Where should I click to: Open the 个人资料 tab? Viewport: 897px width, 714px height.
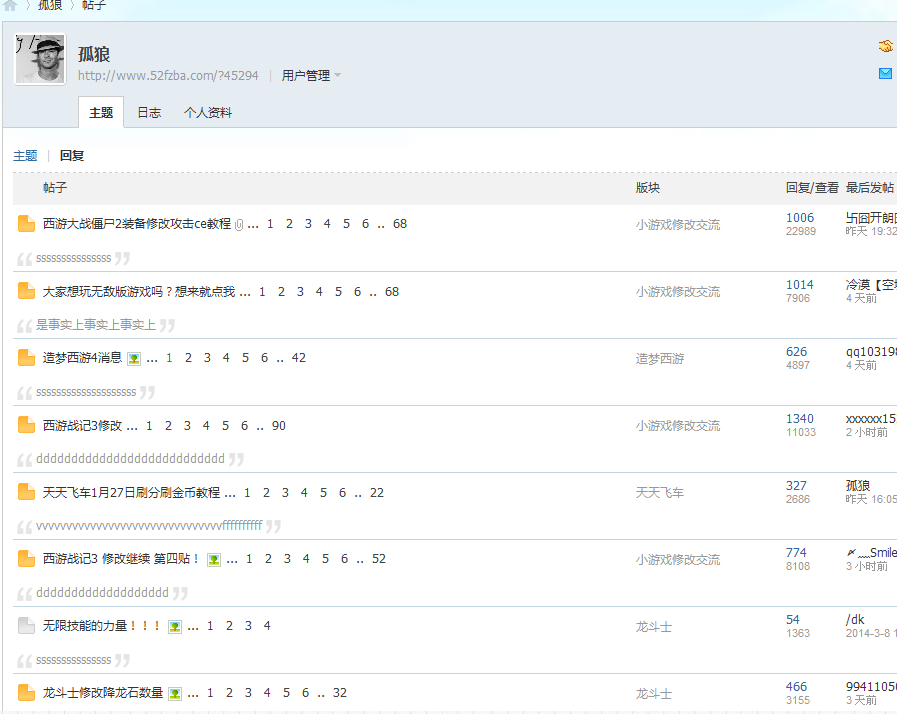(208, 113)
